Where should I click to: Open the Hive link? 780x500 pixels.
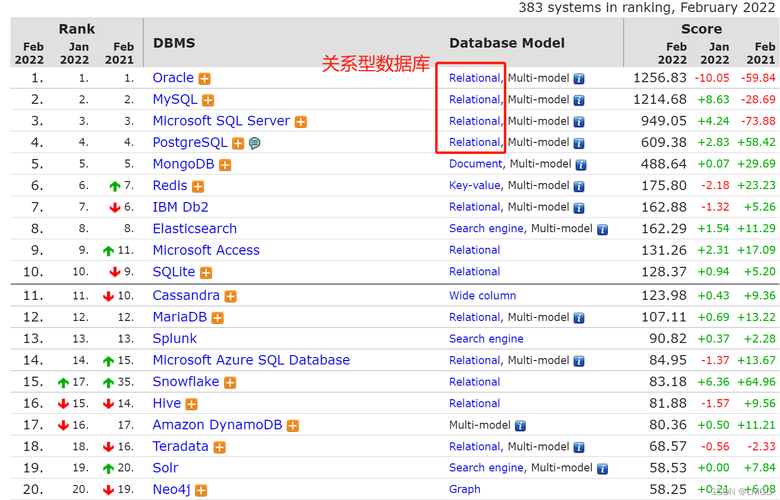[x=167, y=403]
